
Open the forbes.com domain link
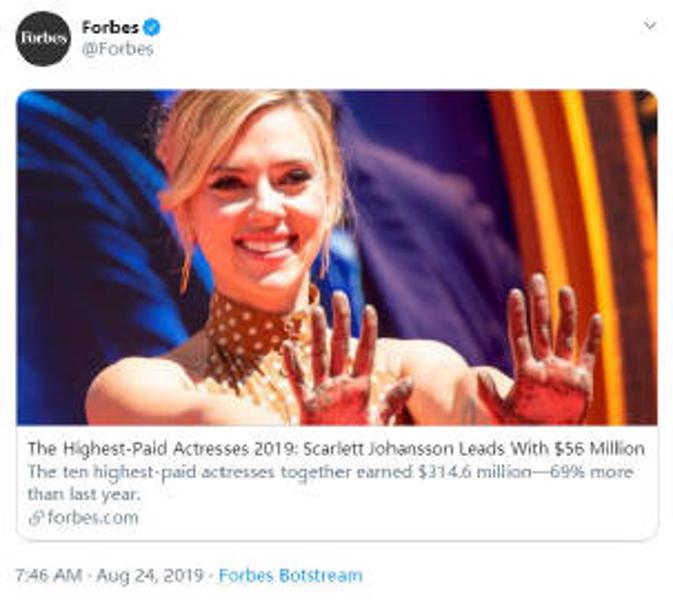(x=91, y=517)
